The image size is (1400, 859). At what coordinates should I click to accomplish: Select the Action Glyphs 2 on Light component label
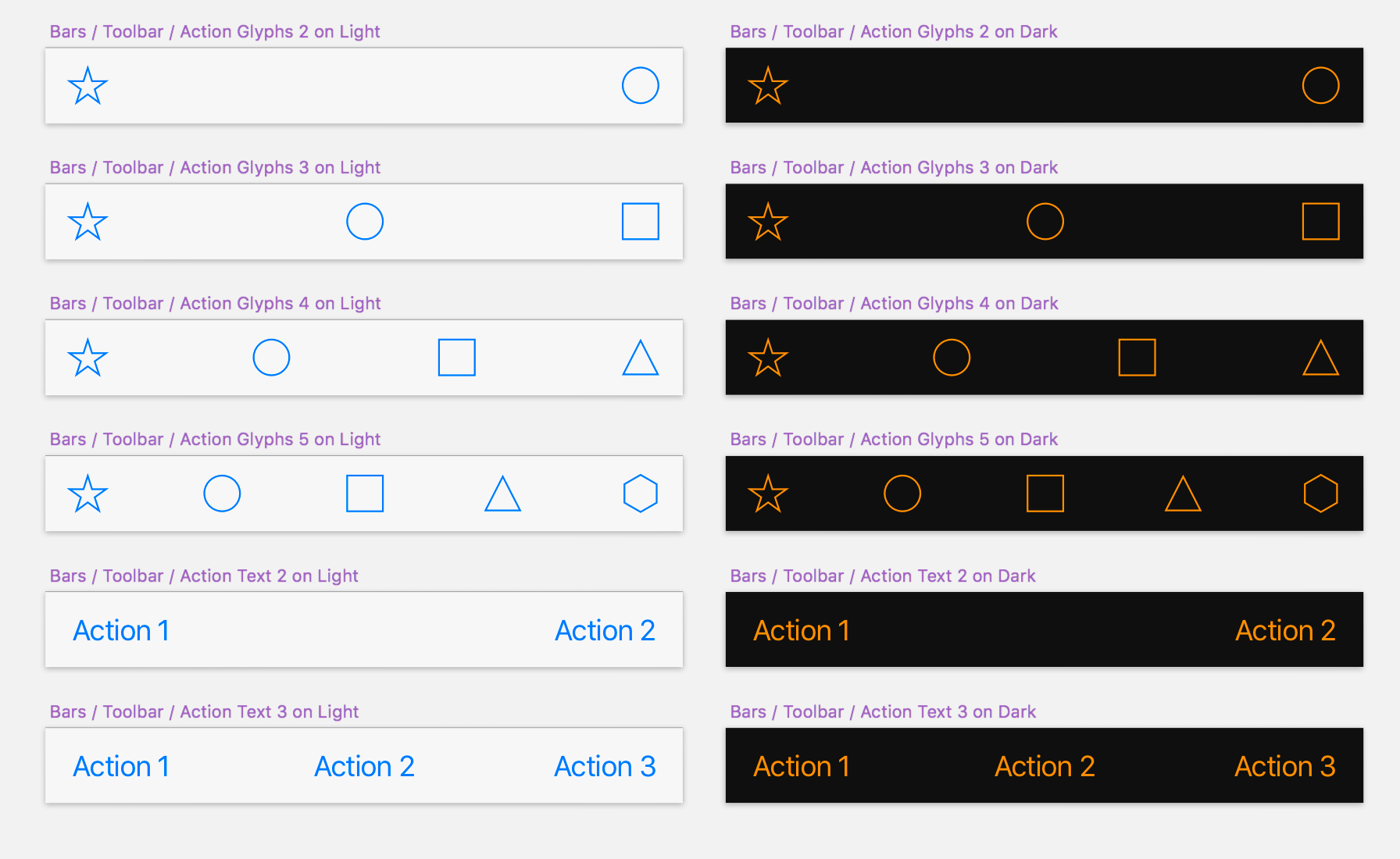215,31
